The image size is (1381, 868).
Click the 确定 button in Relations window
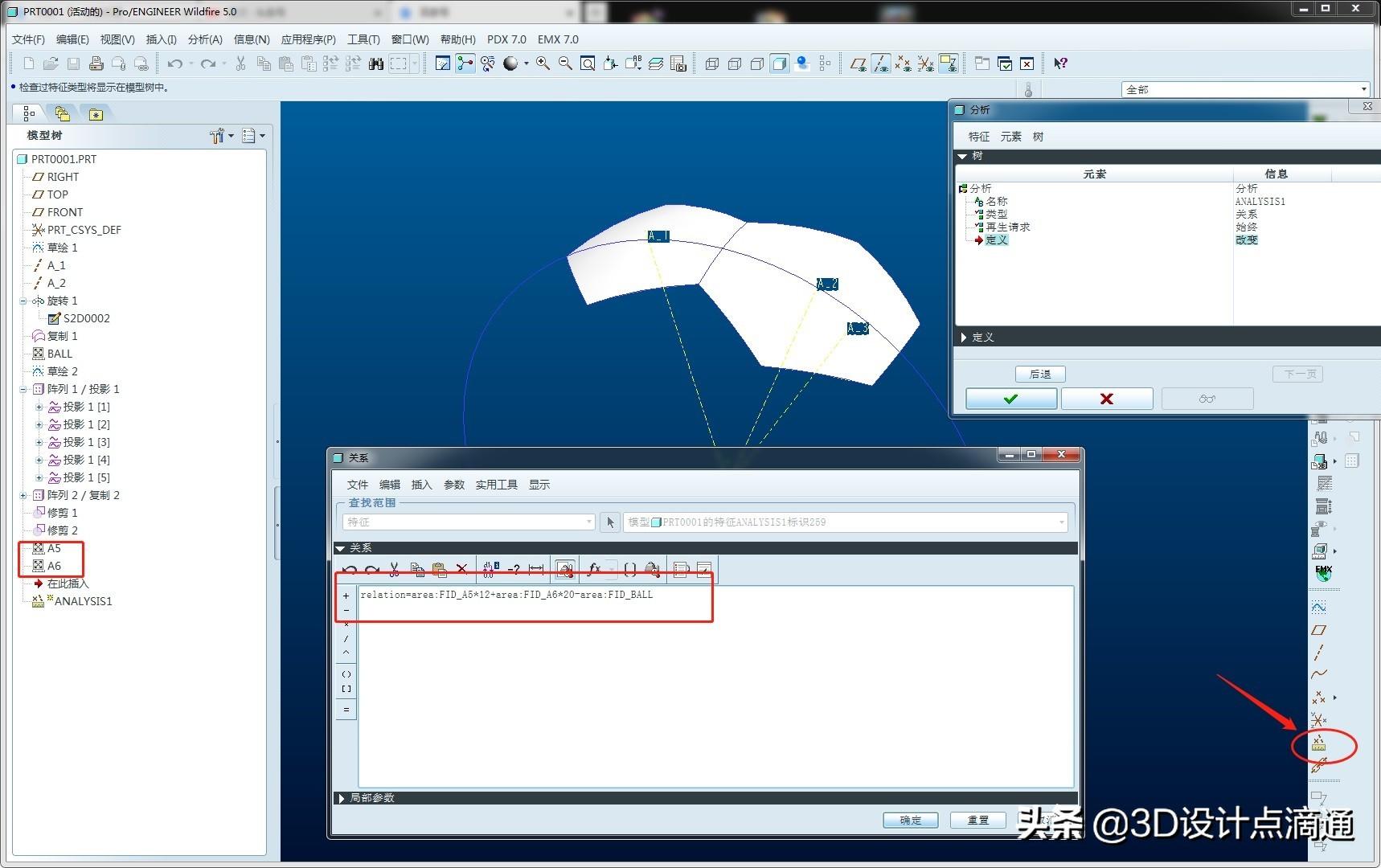tap(911, 820)
